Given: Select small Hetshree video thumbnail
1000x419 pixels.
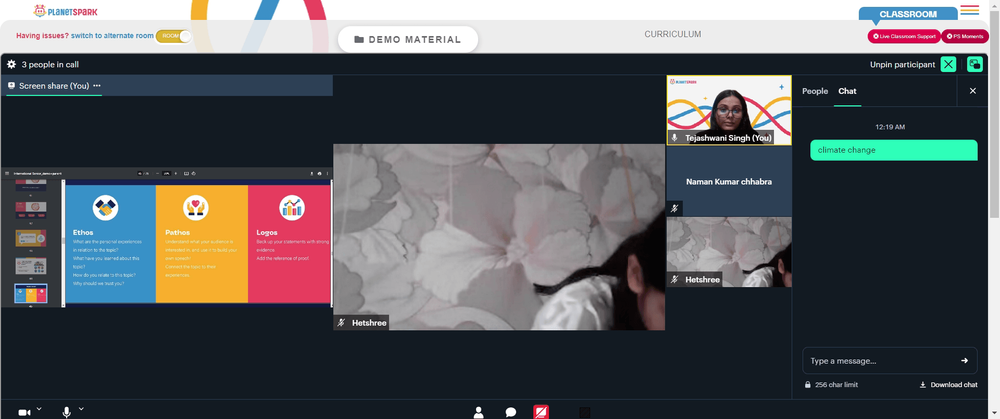Looking at the screenshot, I should click(x=729, y=252).
